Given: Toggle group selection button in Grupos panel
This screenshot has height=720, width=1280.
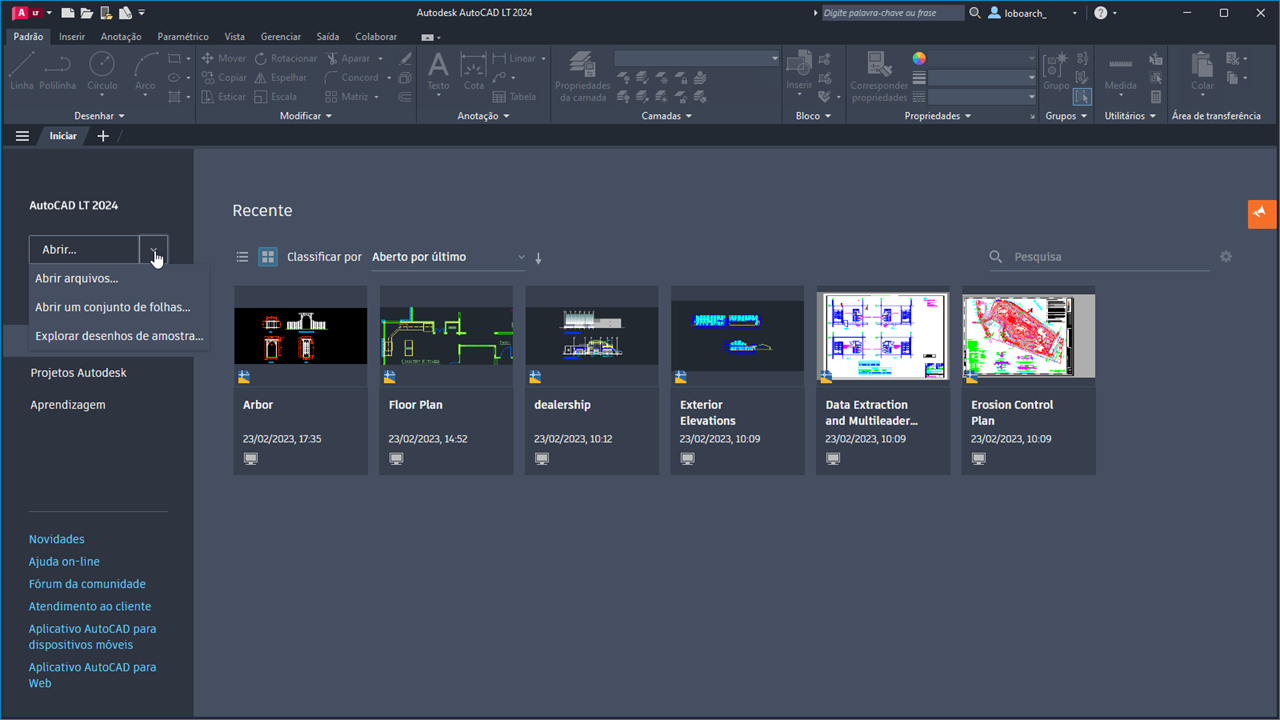Looking at the screenshot, I should click(1082, 97).
